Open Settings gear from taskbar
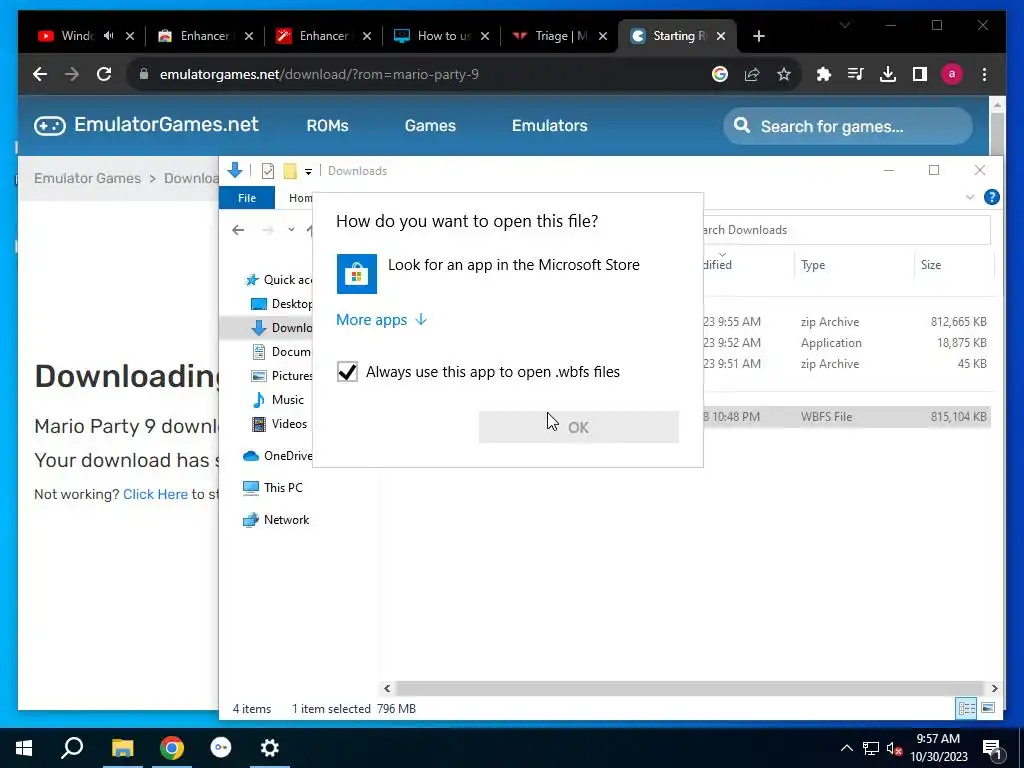Viewport: 1024px width, 768px height. [x=270, y=748]
